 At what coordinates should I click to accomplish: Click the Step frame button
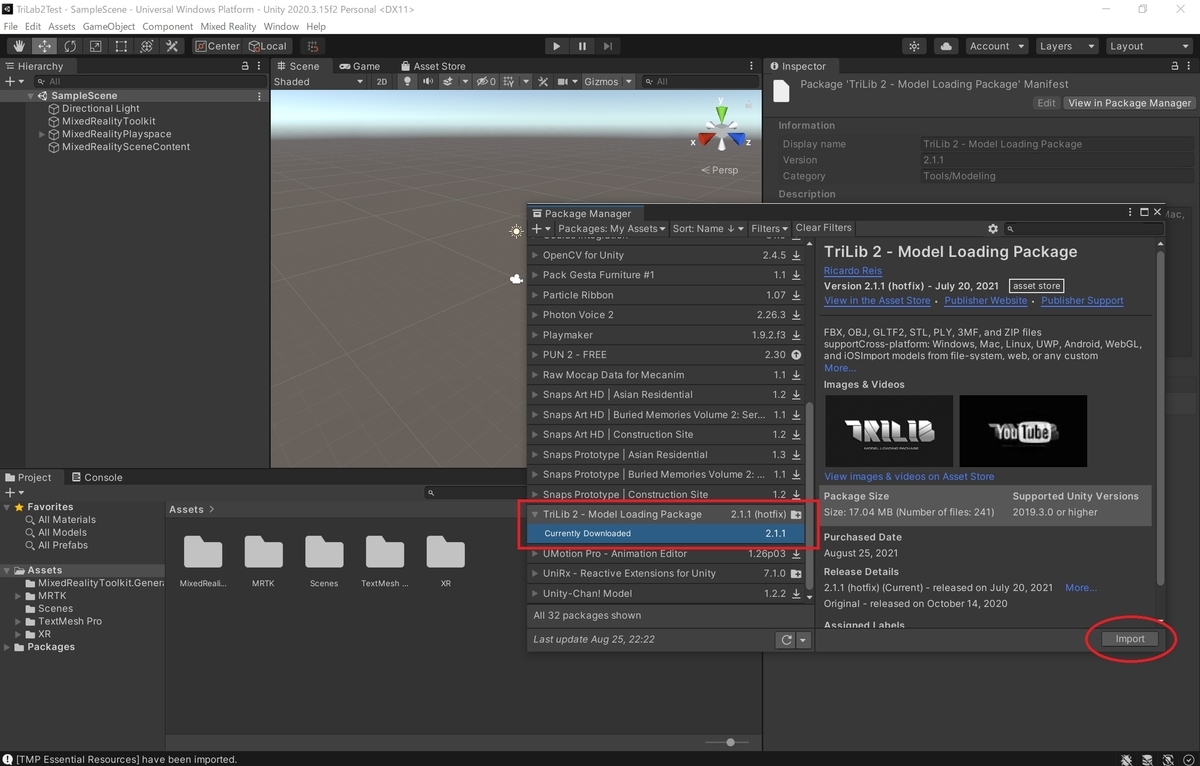click(x=607, y=46)
